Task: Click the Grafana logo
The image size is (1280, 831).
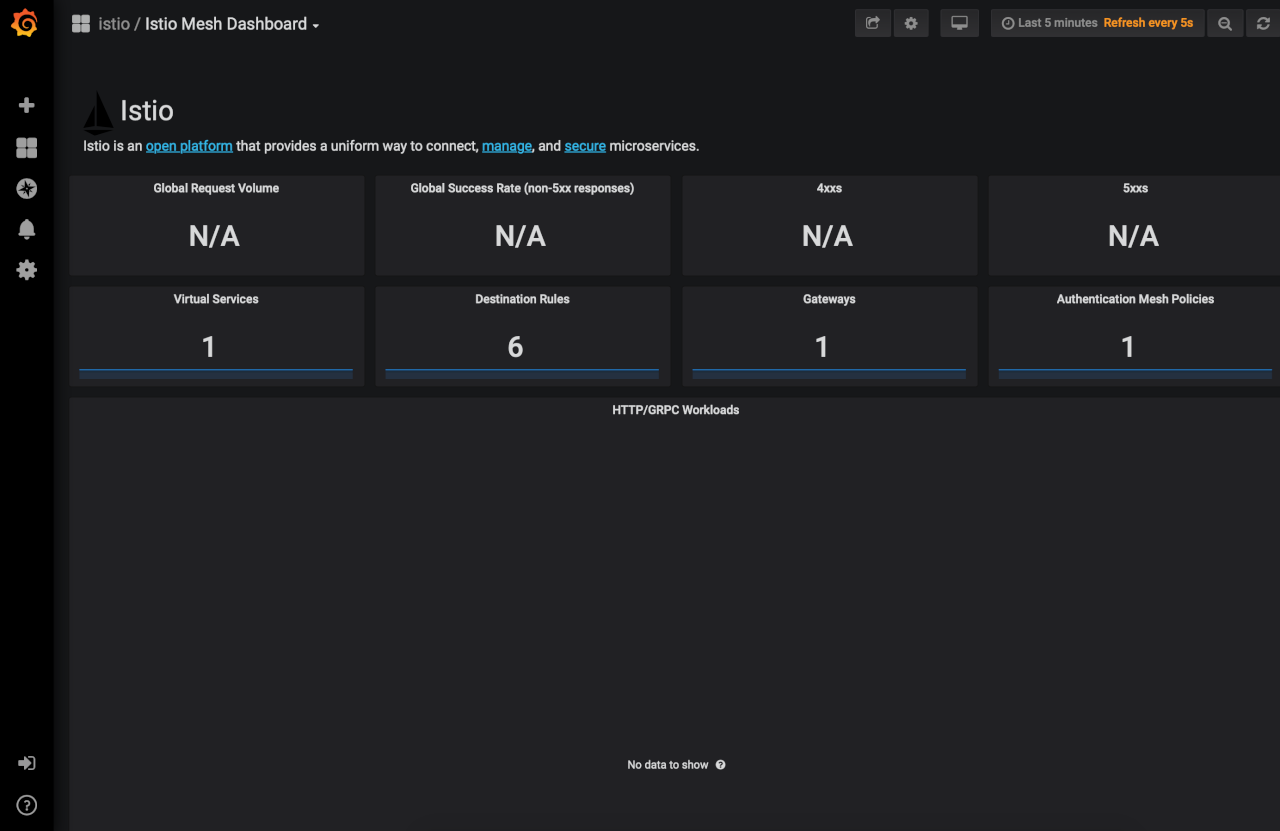Action: (26, 22)
